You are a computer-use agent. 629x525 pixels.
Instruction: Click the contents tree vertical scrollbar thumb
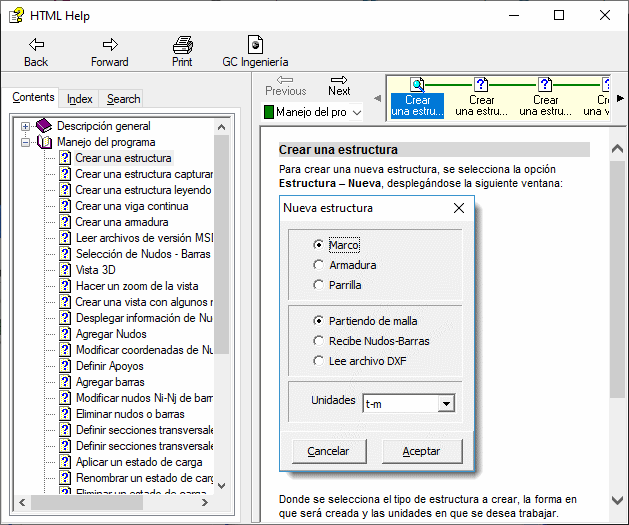click(x=221, y=245)
